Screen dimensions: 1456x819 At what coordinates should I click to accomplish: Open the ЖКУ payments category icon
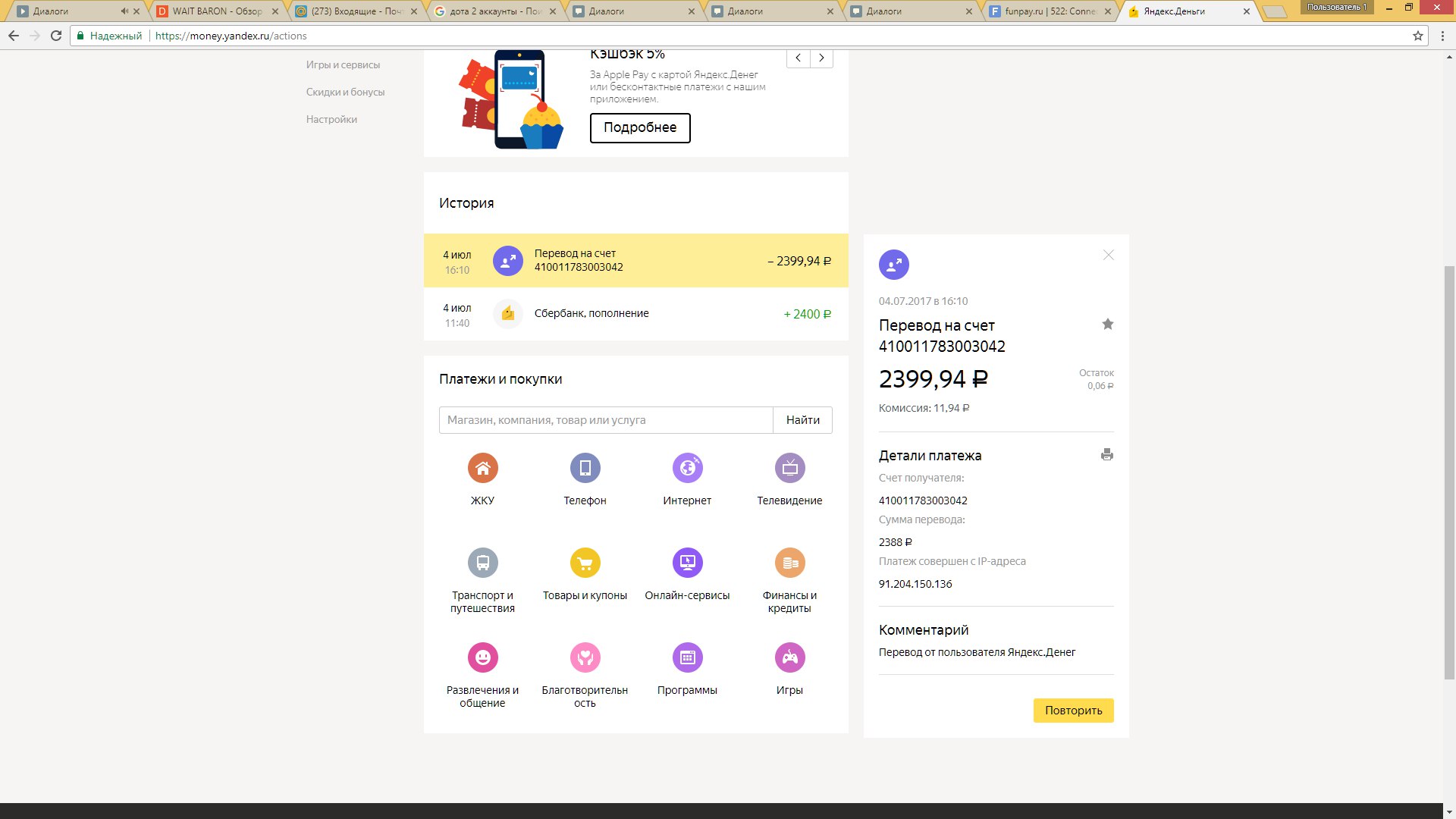(x=482, y=468)
